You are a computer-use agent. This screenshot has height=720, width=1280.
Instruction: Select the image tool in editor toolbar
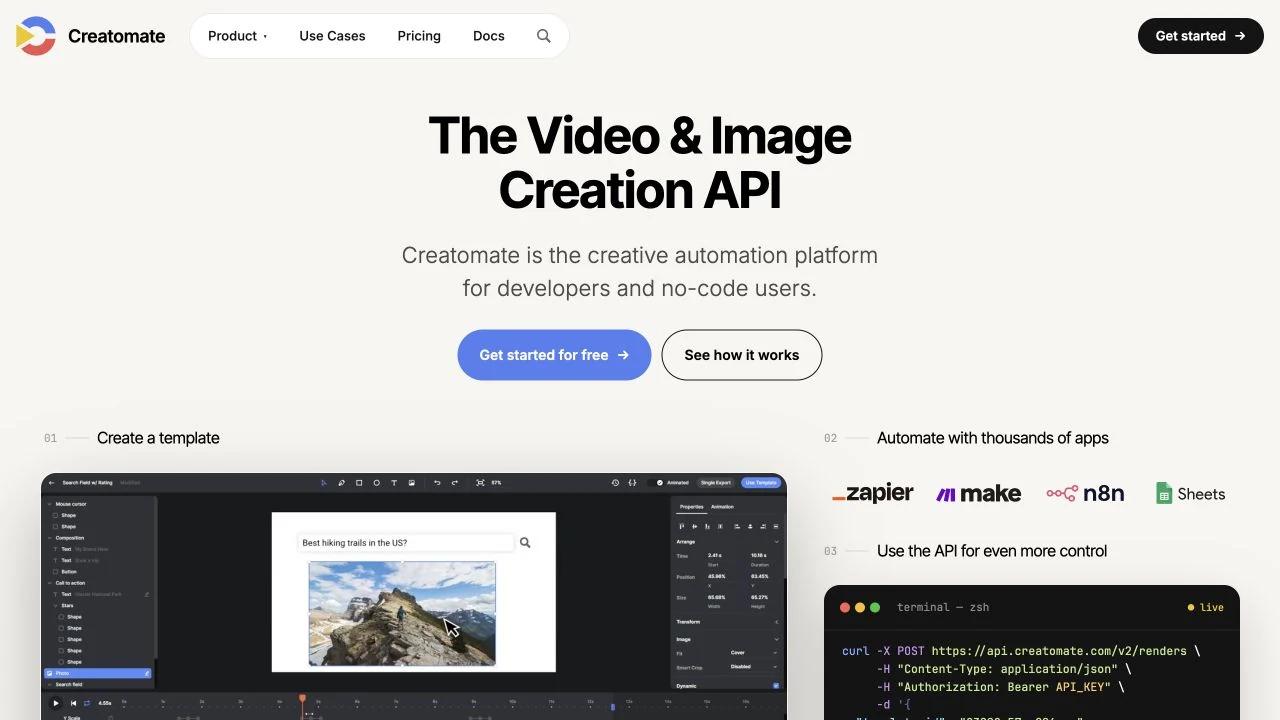point(411,483)
